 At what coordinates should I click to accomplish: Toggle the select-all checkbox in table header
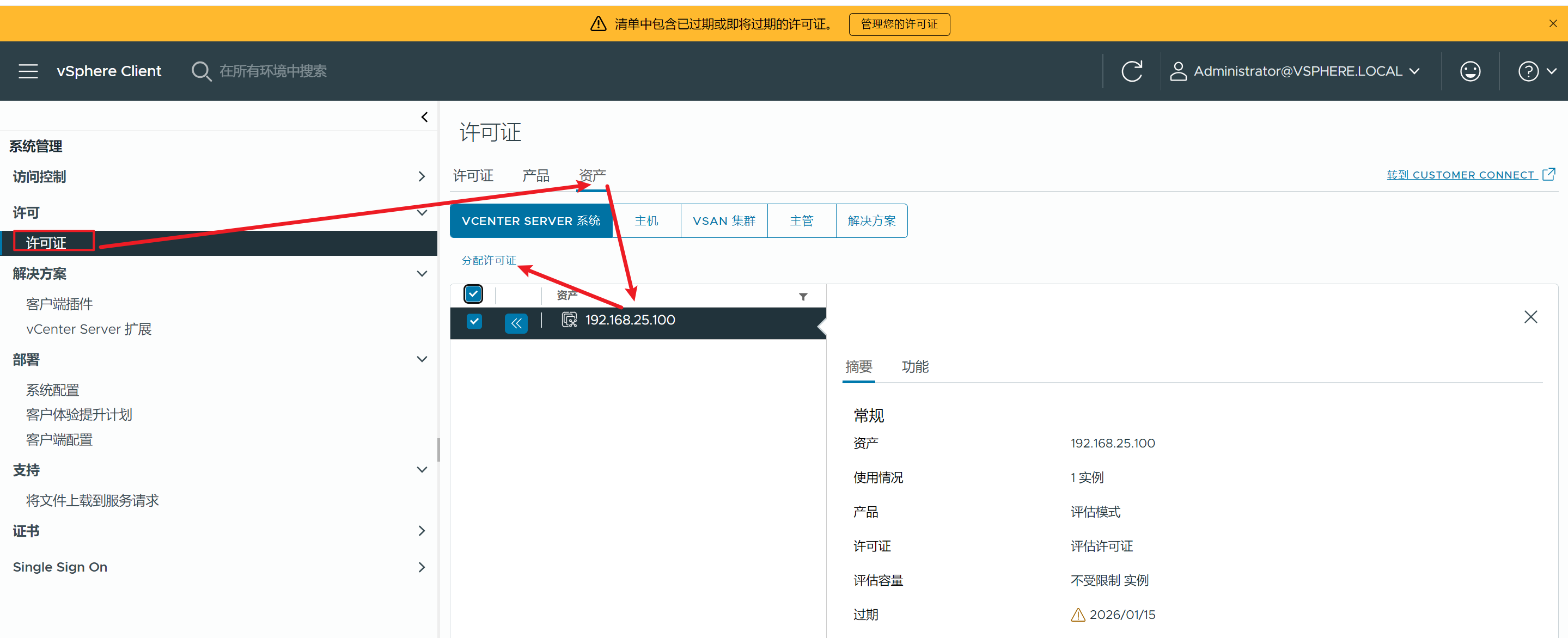[473, 294]
